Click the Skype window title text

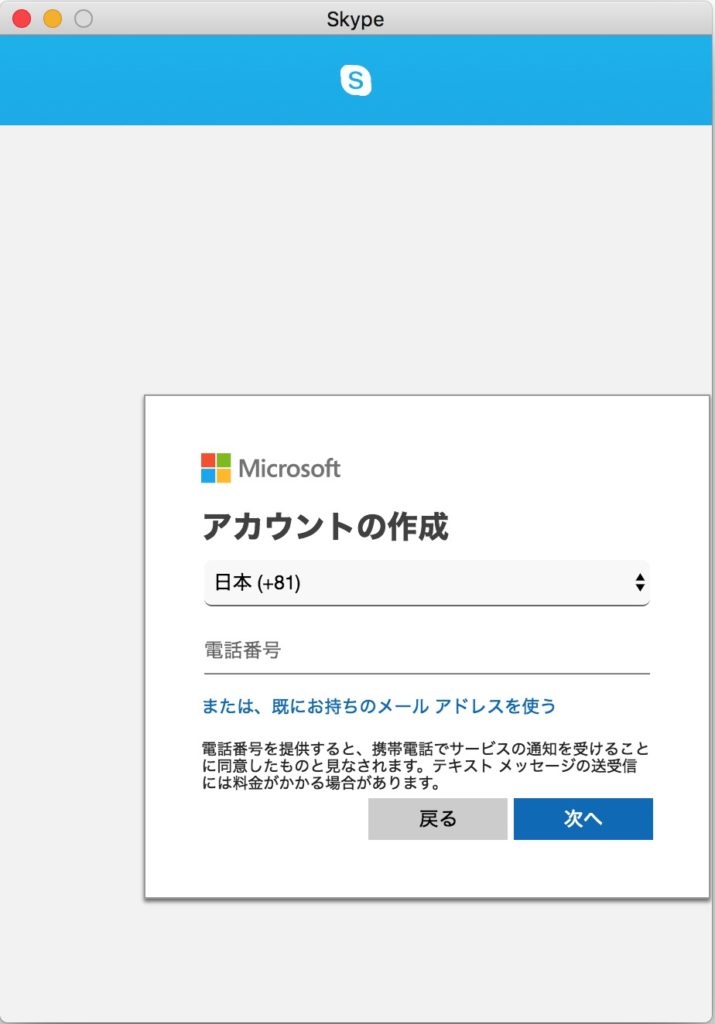click(x=355, y=19)
